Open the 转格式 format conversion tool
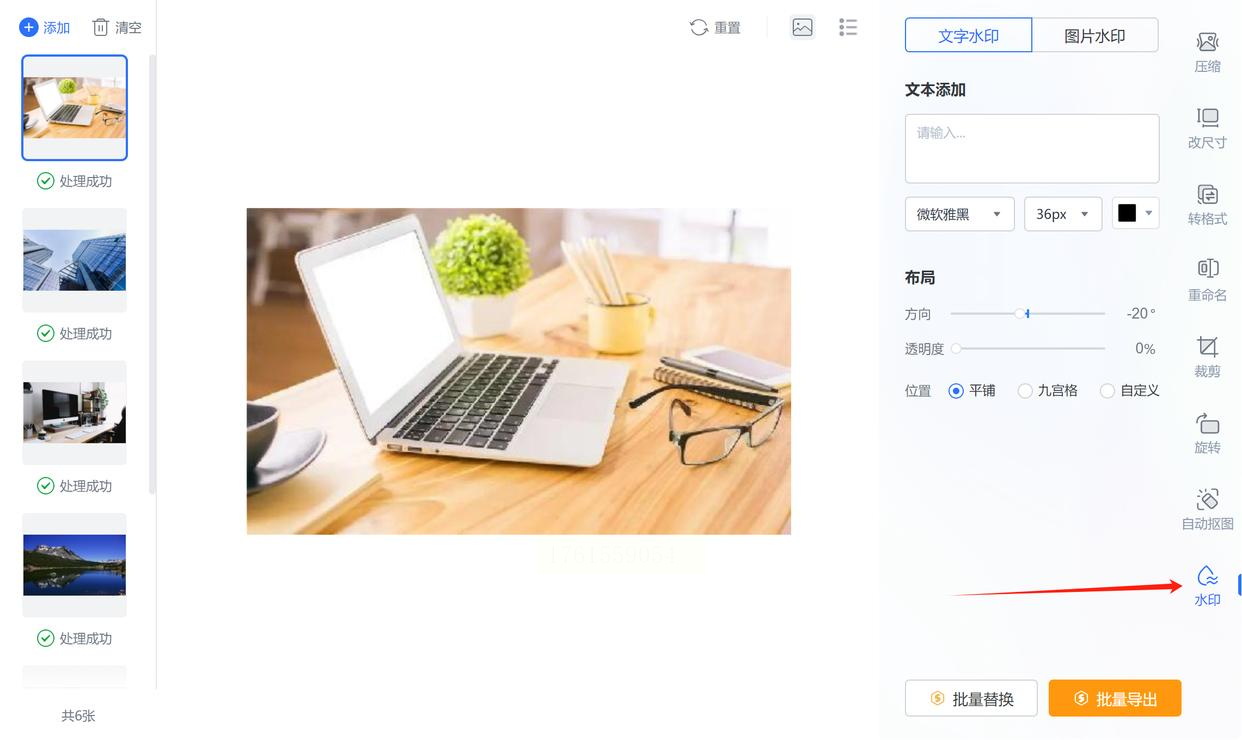 coord(1207,204)
